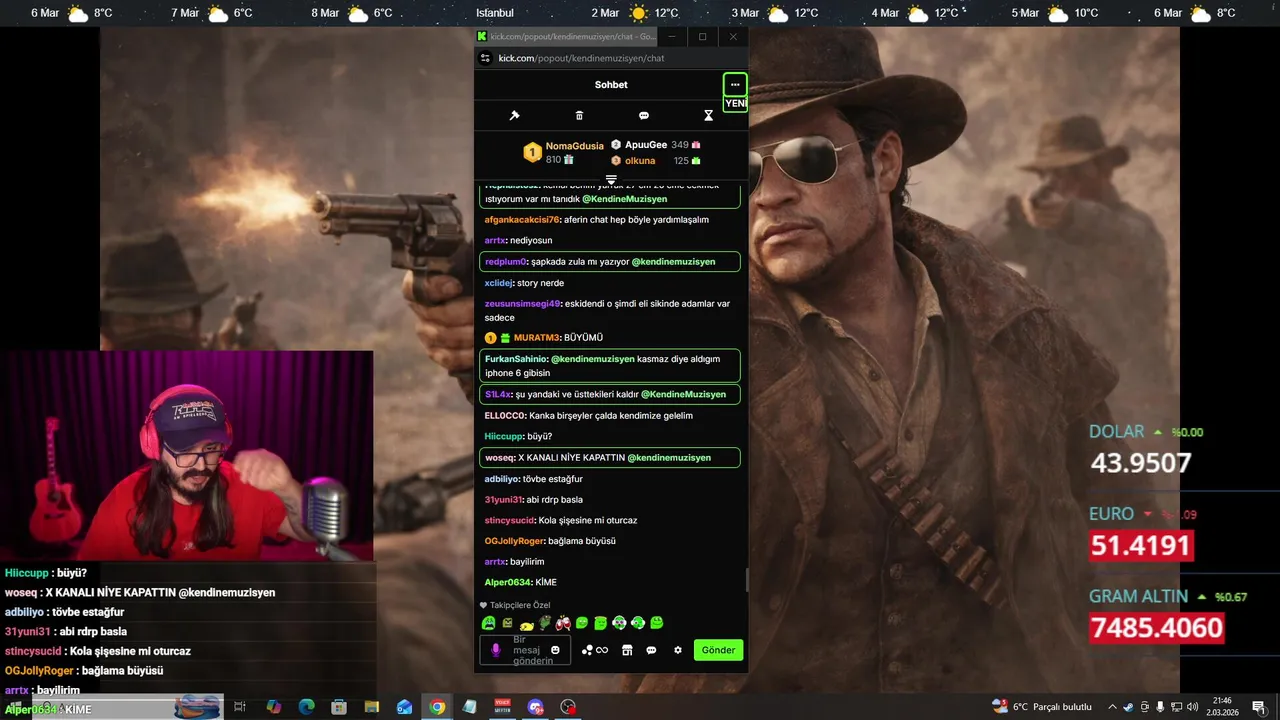Image resolution: width=1280 pixels, height=720 pixels.
Task: Click username MURATM3 in chat
Action: [x=536, y=338]
